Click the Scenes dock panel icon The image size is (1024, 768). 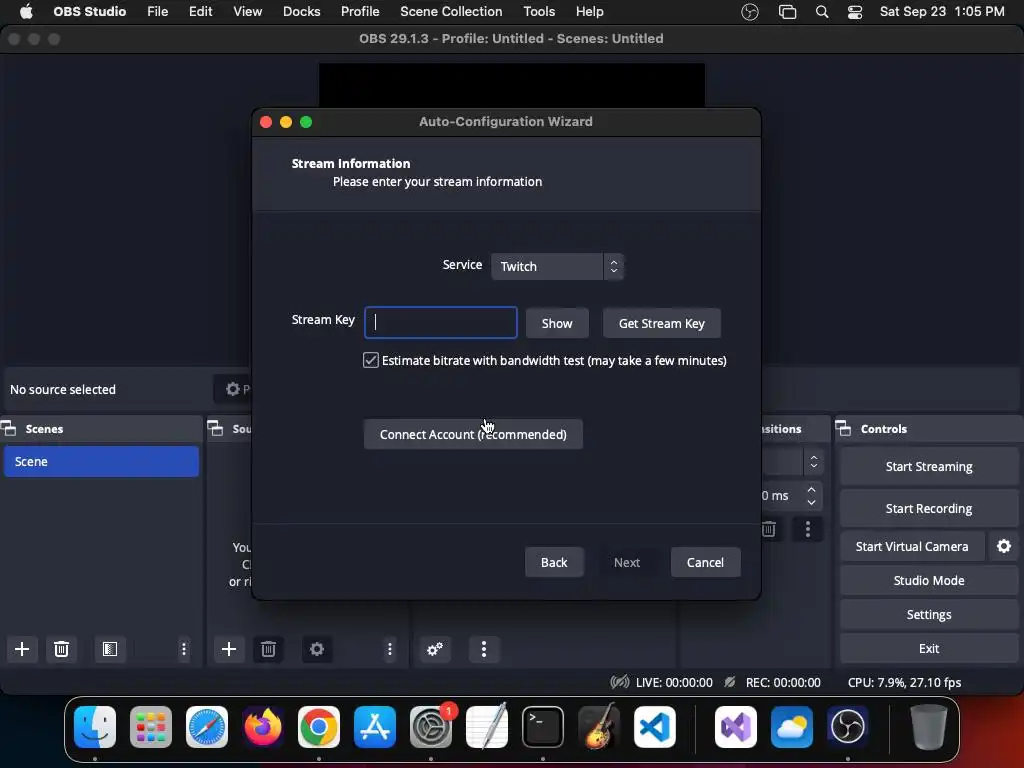coord(9,429)
